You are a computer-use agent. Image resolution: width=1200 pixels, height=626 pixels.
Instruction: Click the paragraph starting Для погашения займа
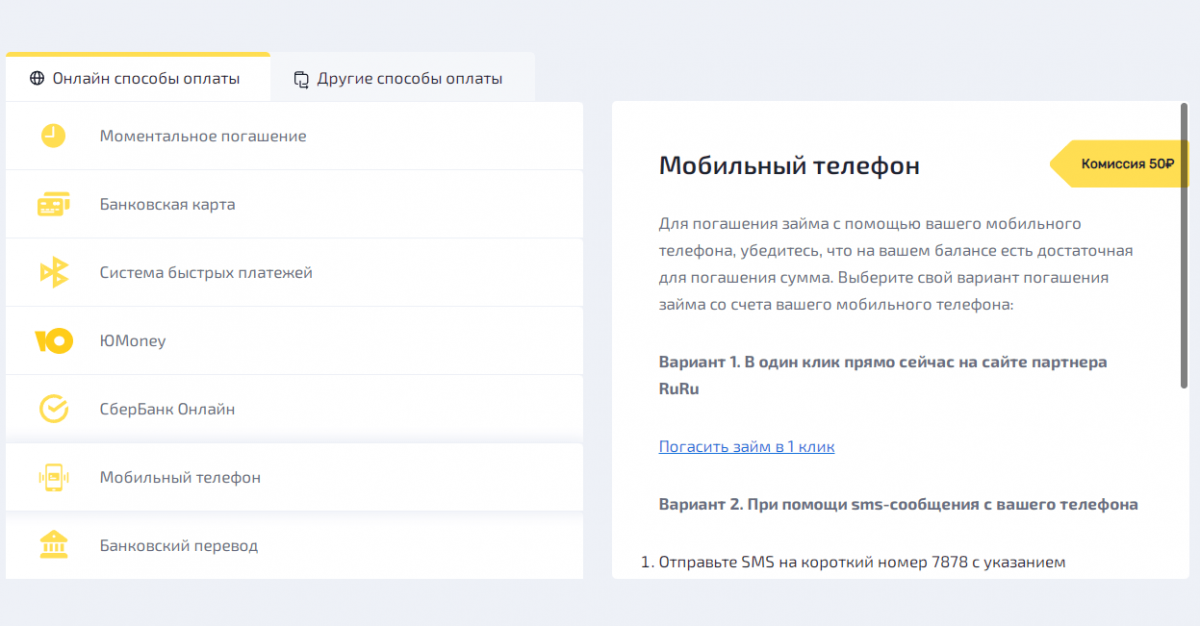(896, 263)
